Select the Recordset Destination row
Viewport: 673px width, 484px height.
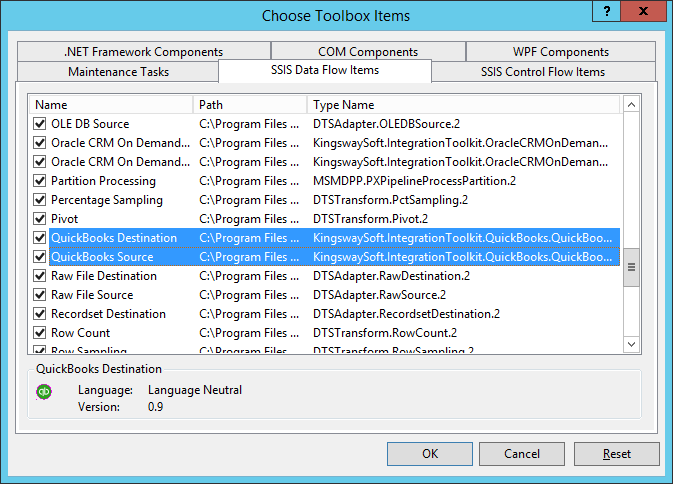click(324, 314)
